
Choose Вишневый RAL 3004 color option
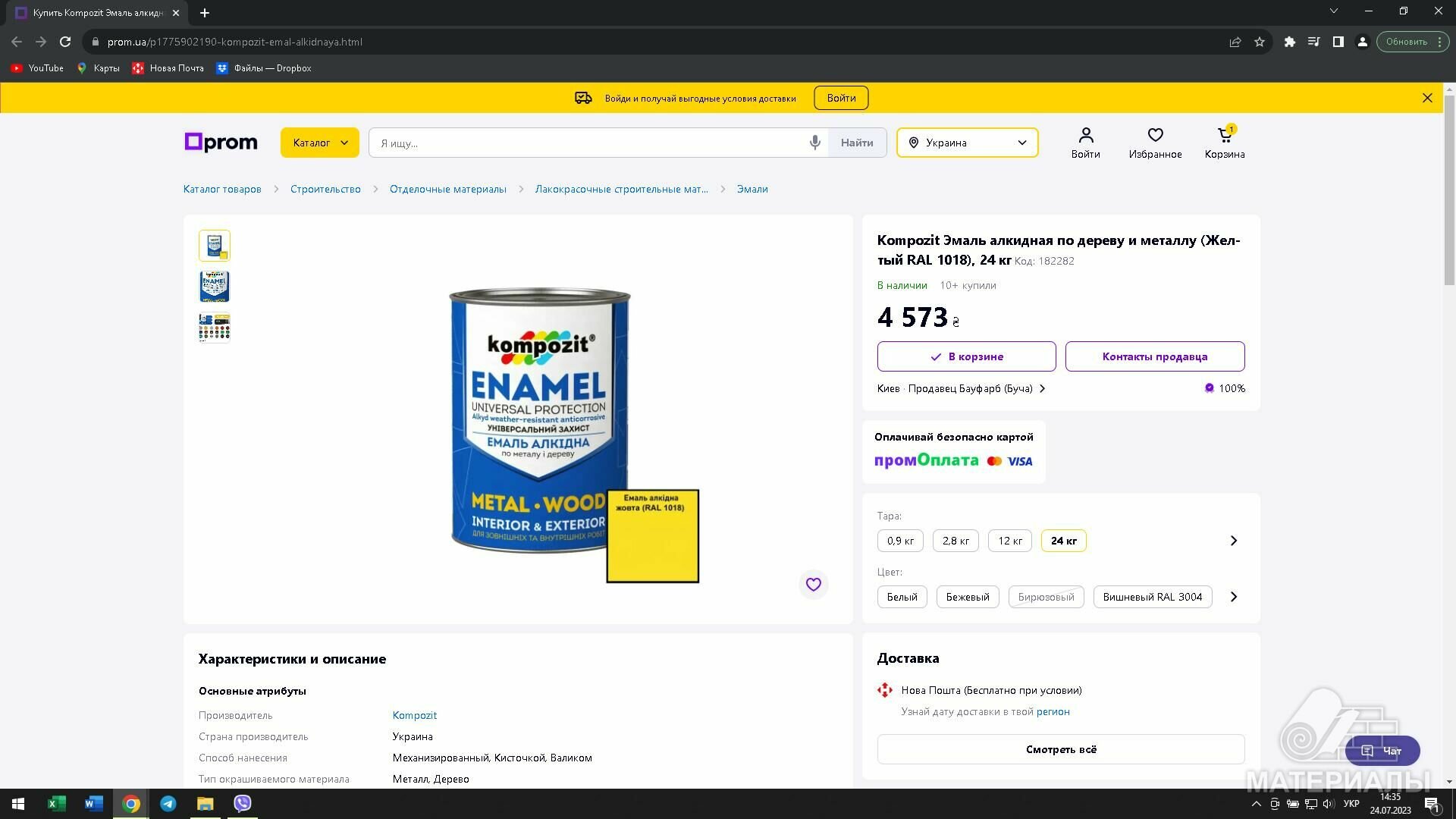1152,597
